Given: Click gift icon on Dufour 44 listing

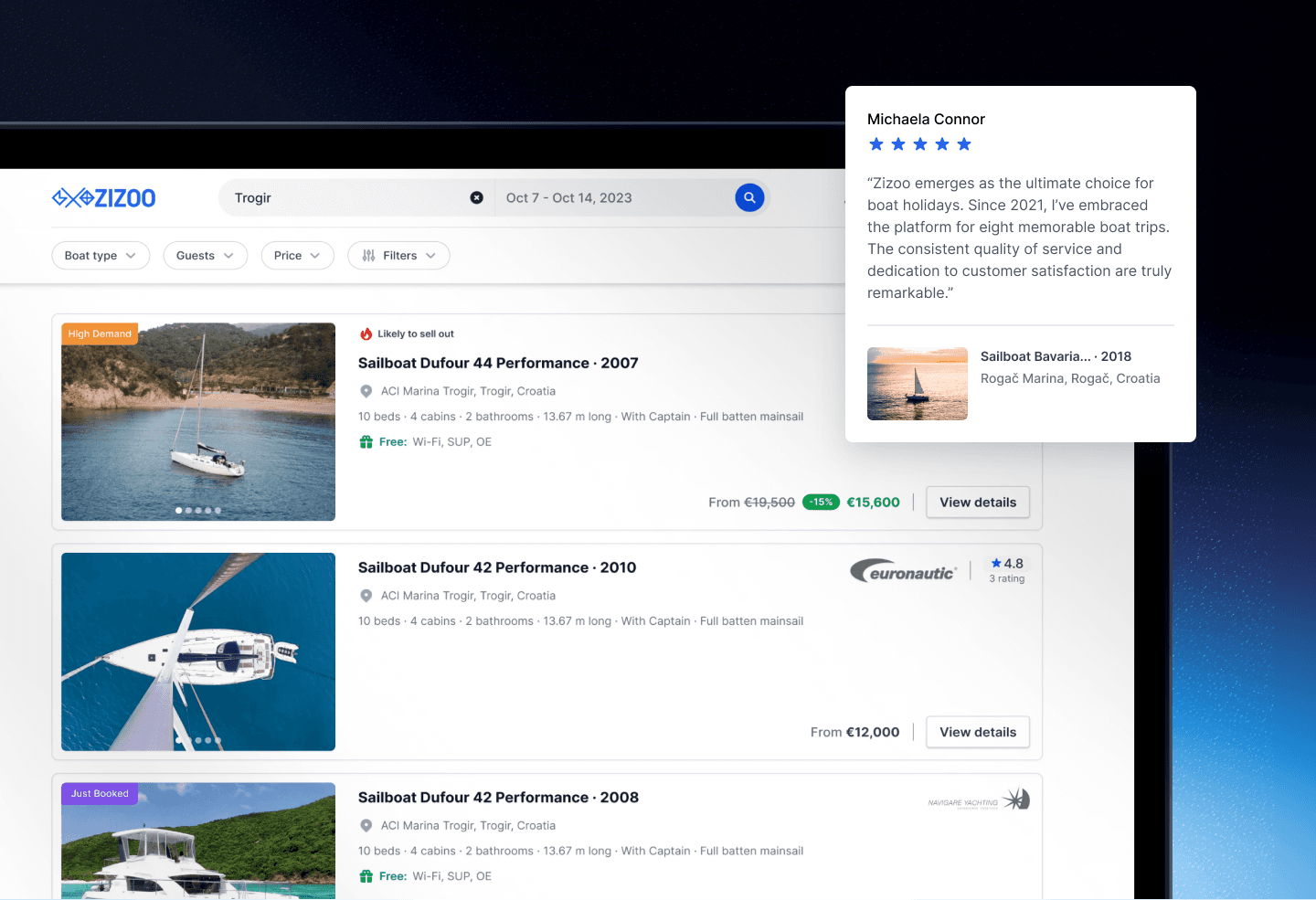Looking at the screenshot, I should (366, 442).
